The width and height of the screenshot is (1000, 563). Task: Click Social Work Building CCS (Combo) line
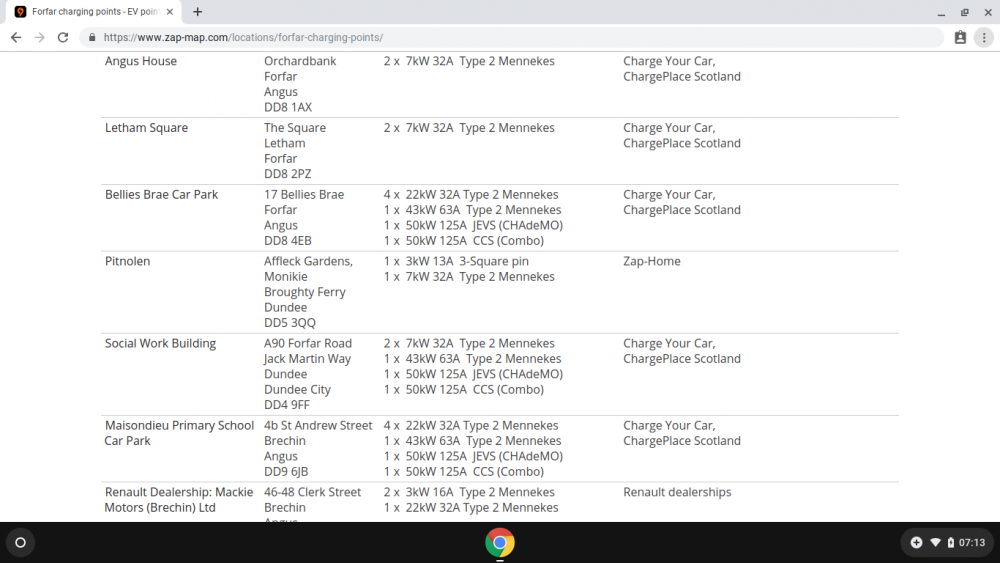coord(464,390)
